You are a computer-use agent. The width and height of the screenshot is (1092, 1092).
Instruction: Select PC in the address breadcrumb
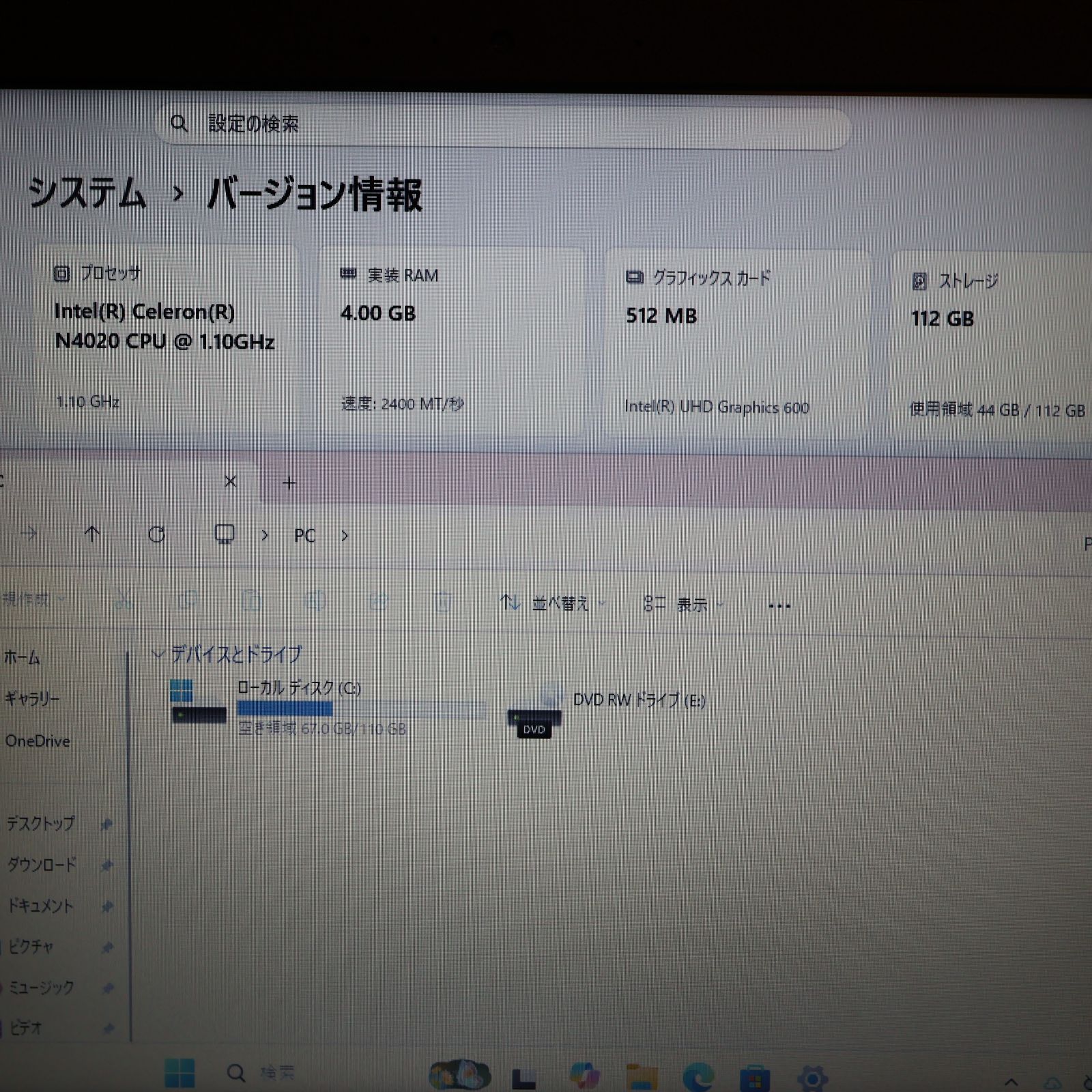[305, 536]
